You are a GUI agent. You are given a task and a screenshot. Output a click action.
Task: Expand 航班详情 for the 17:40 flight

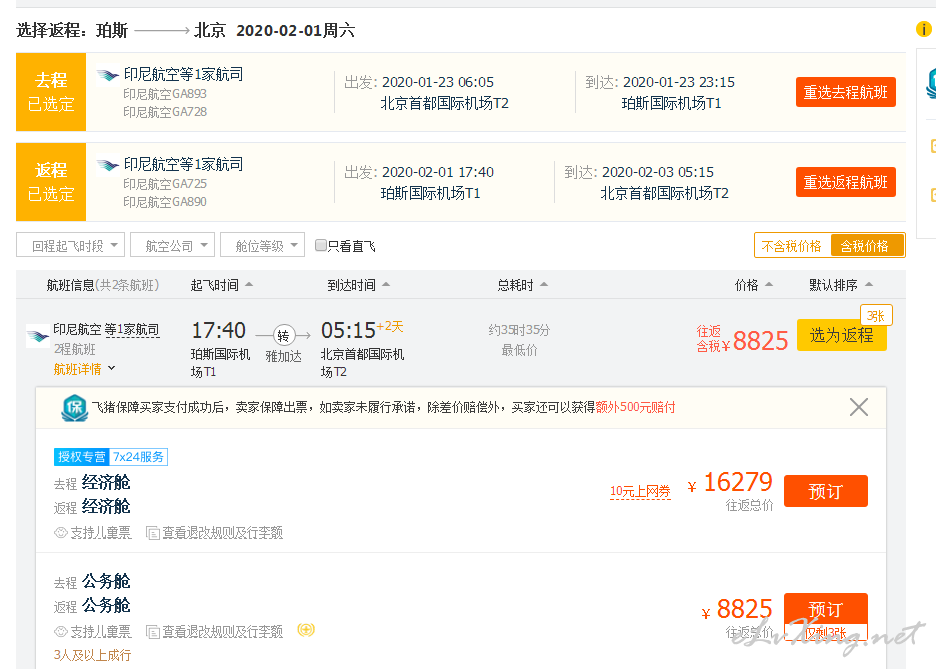pos(84,369)
